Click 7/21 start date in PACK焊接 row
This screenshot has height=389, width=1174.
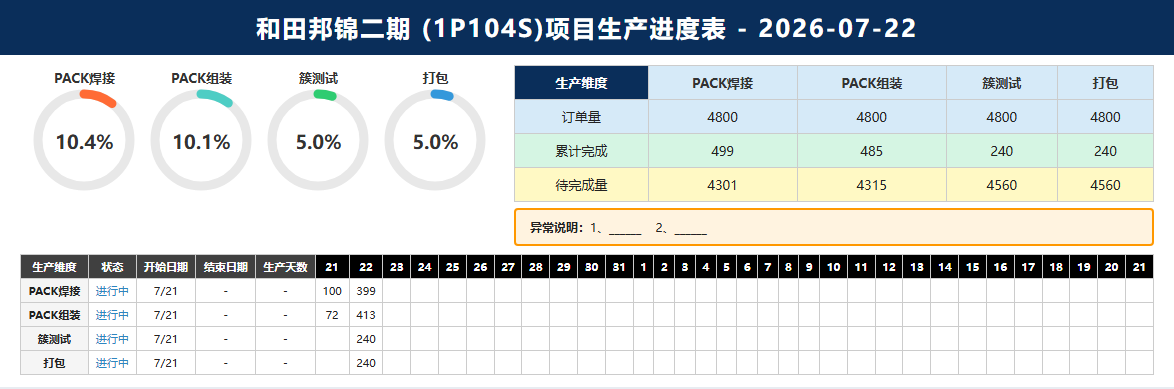(165, 290)
